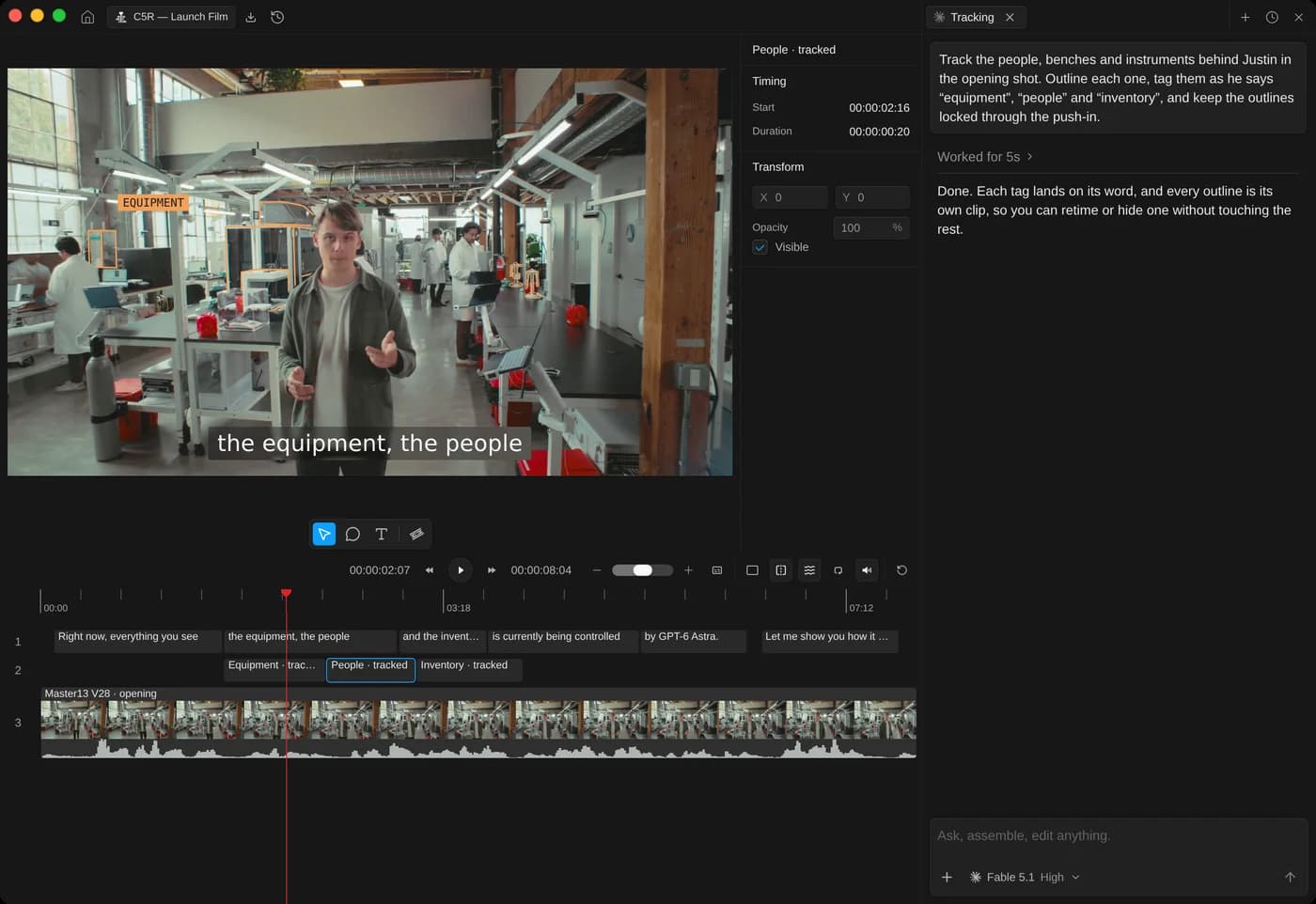Select the "Master13 V28 · opening" video clip
Image resolution: width=1316 pixels, height=904 pixels.
click(478, 722)
